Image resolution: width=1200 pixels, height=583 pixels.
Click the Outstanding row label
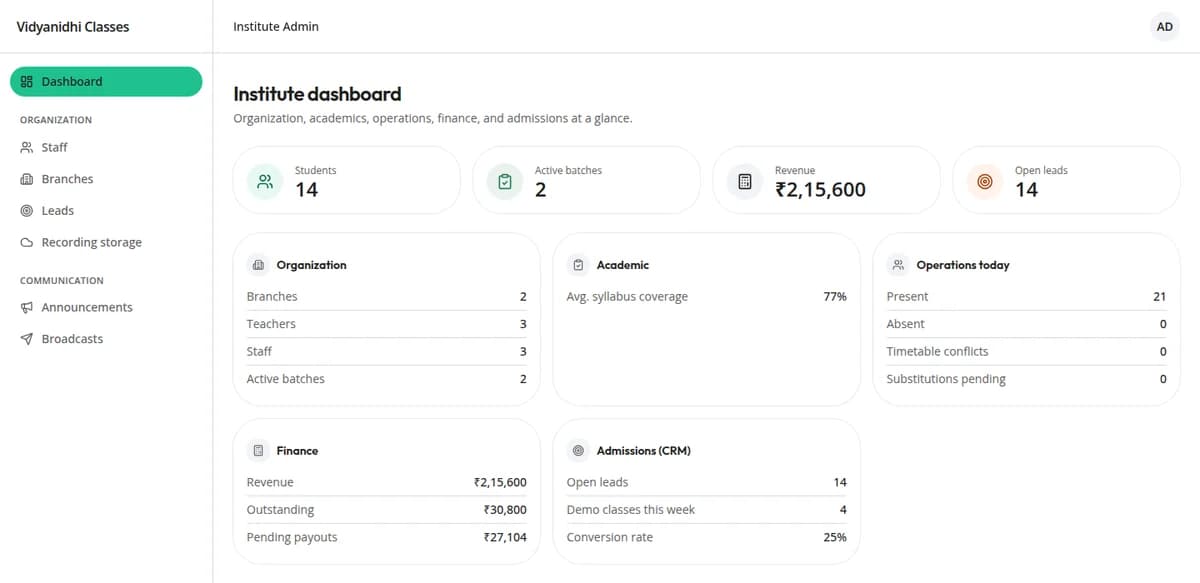(280, 510)
